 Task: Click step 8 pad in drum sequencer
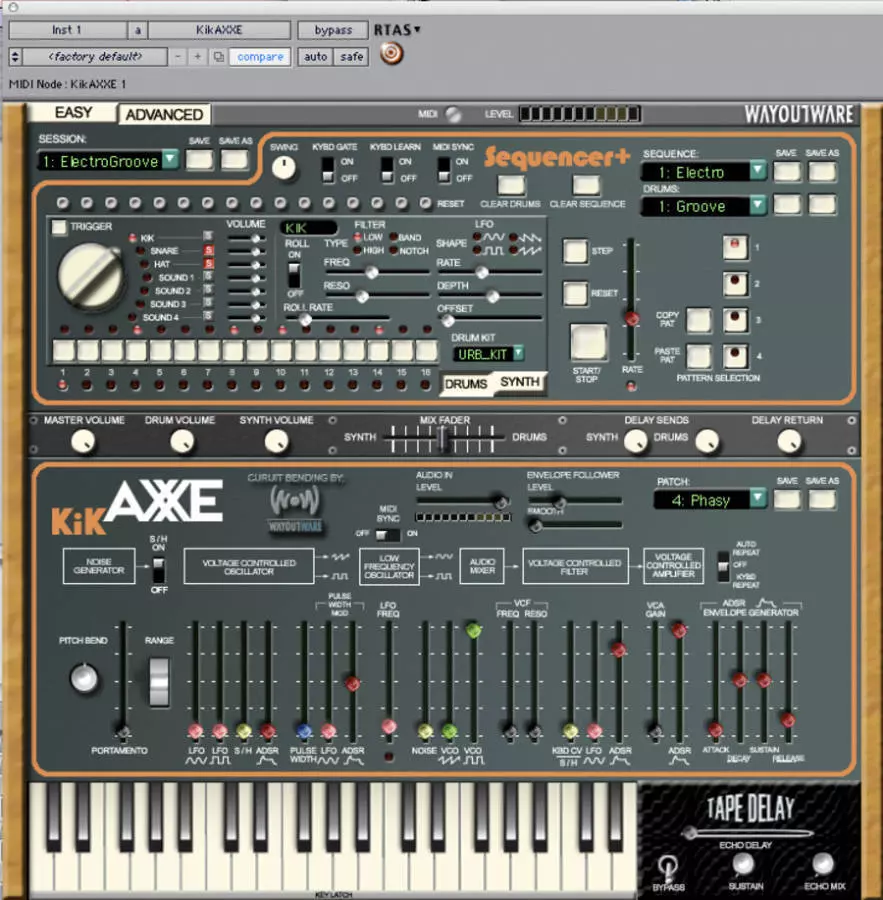(x=233, y=350)
